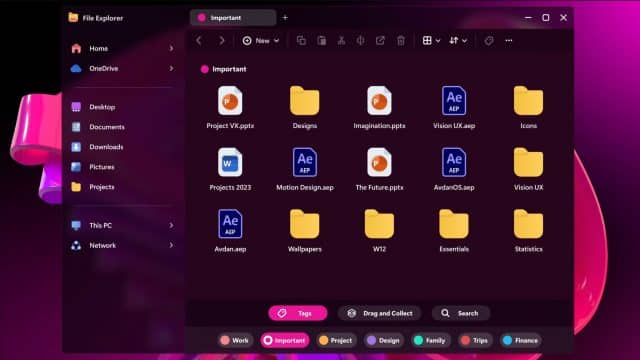The image size is (640, 360).
Task: Open the Motion Design.aep file
Action: [305, 169]
